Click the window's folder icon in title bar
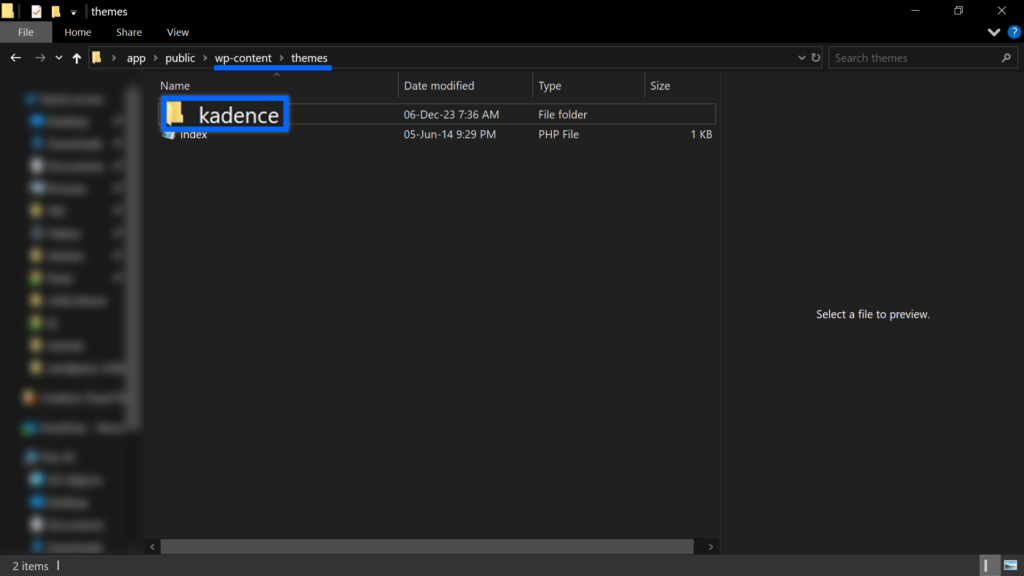 (8, 11)
